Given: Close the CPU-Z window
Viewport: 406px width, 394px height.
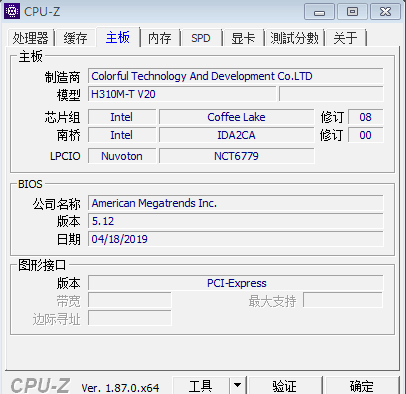Looking at the screenshot, I should pyautogui.click(x=385, y=12).
